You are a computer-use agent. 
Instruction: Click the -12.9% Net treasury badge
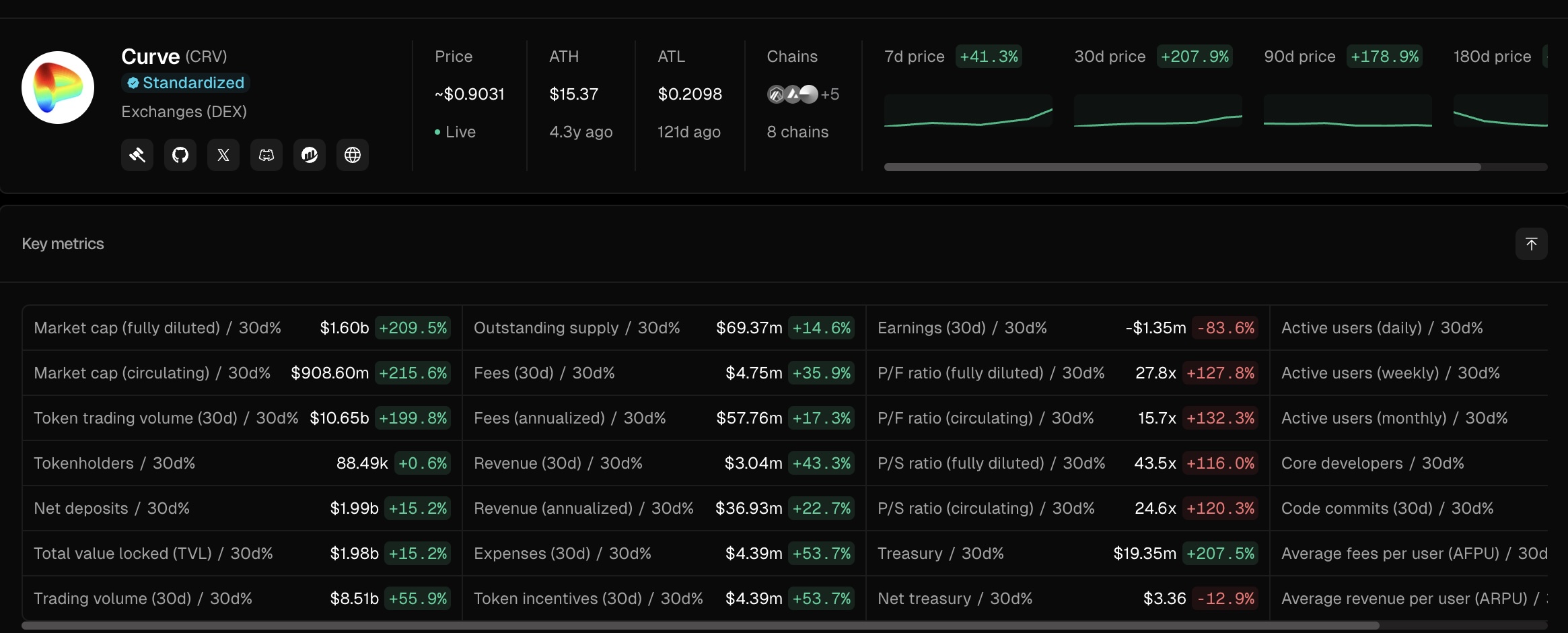(x=1226, y=599)
